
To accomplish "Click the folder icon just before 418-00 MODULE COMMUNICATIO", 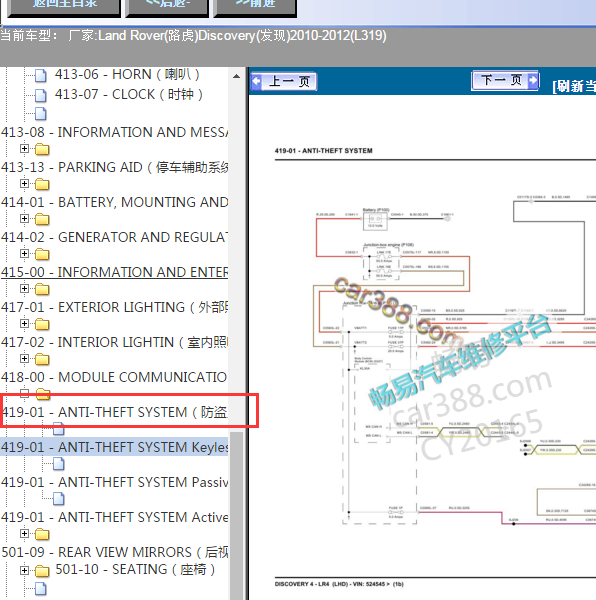I will [x=42, y=359].
